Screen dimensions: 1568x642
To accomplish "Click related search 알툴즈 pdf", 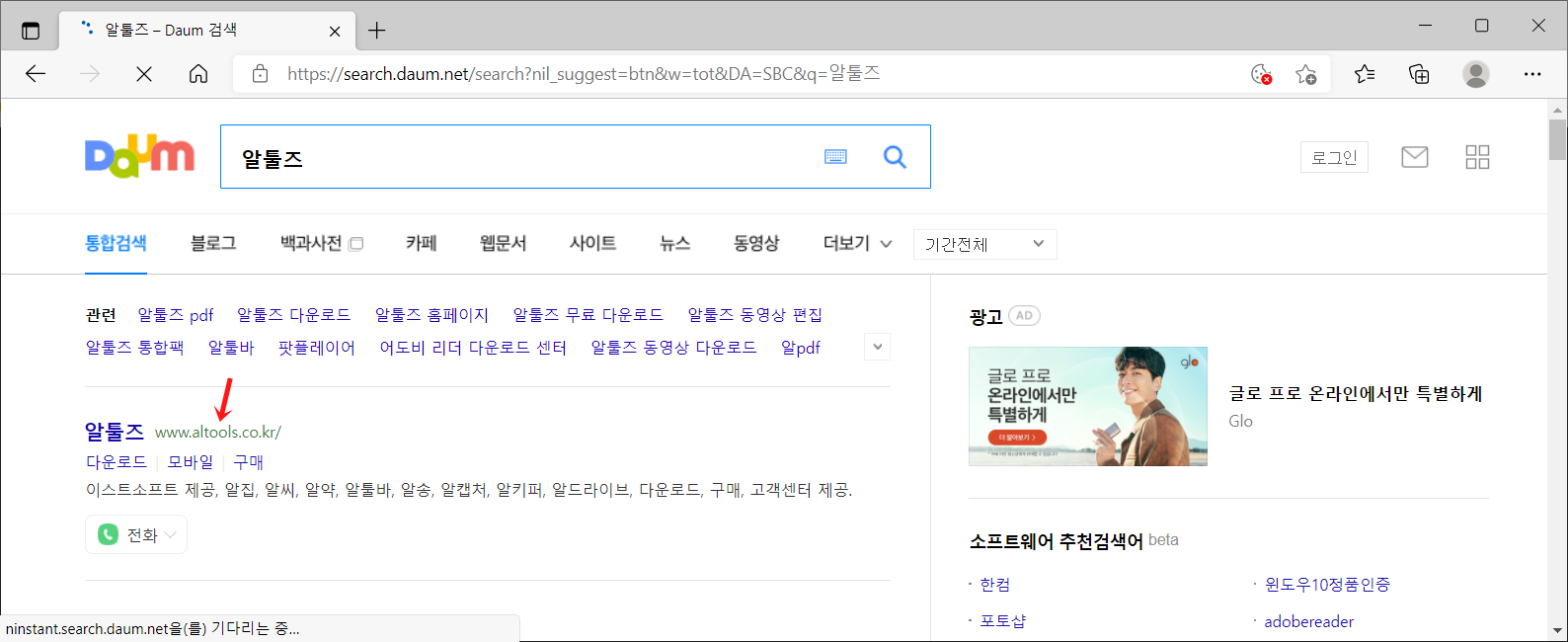I will coord(176,314).
